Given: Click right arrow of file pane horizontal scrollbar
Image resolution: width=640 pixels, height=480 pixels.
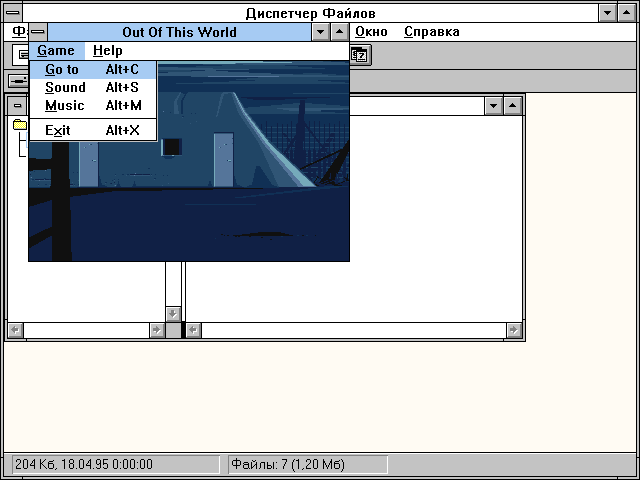Looking at the screenshot, I should tap(514, 330).
